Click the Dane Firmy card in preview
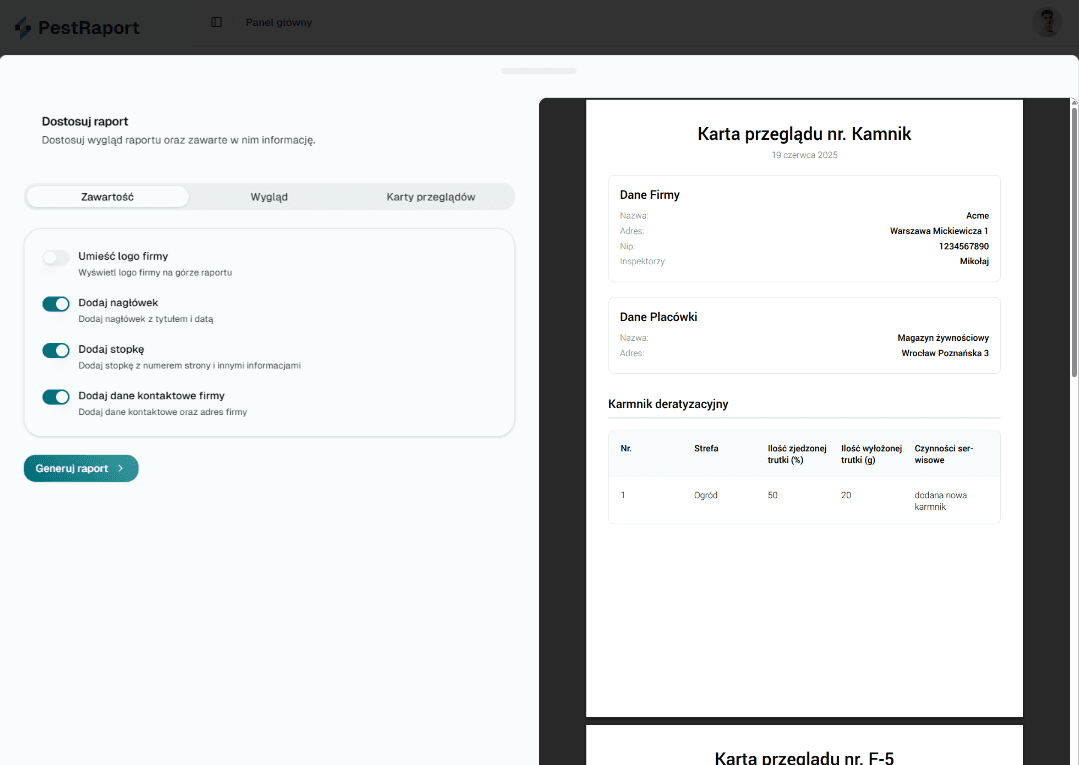Viewport: 1079px width, 765px height. [x=804, y=228]
